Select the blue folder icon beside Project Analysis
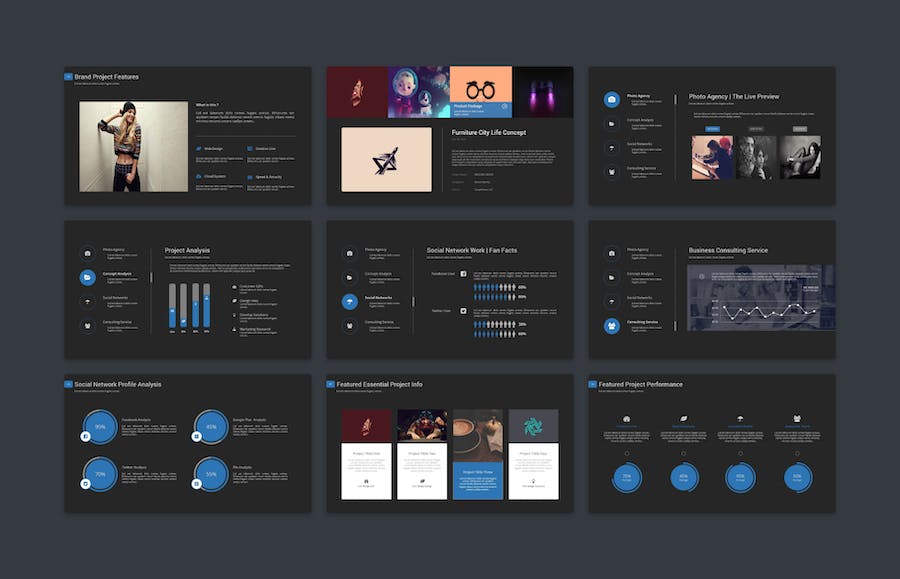 tap(88, 277)
